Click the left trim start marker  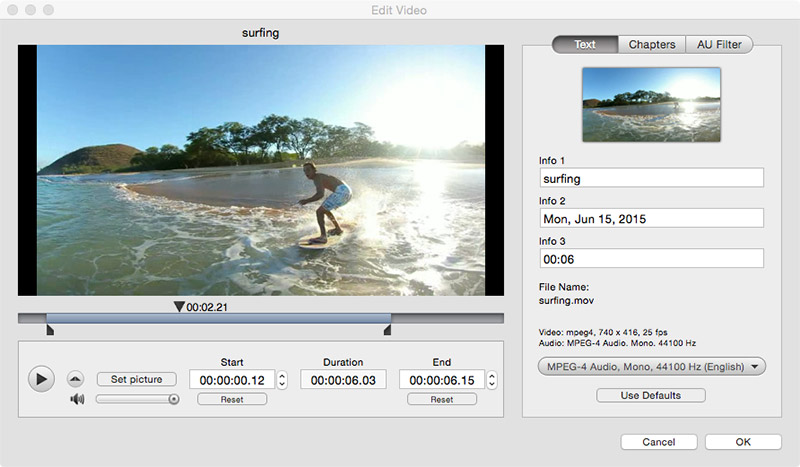[x=49, y=330]
